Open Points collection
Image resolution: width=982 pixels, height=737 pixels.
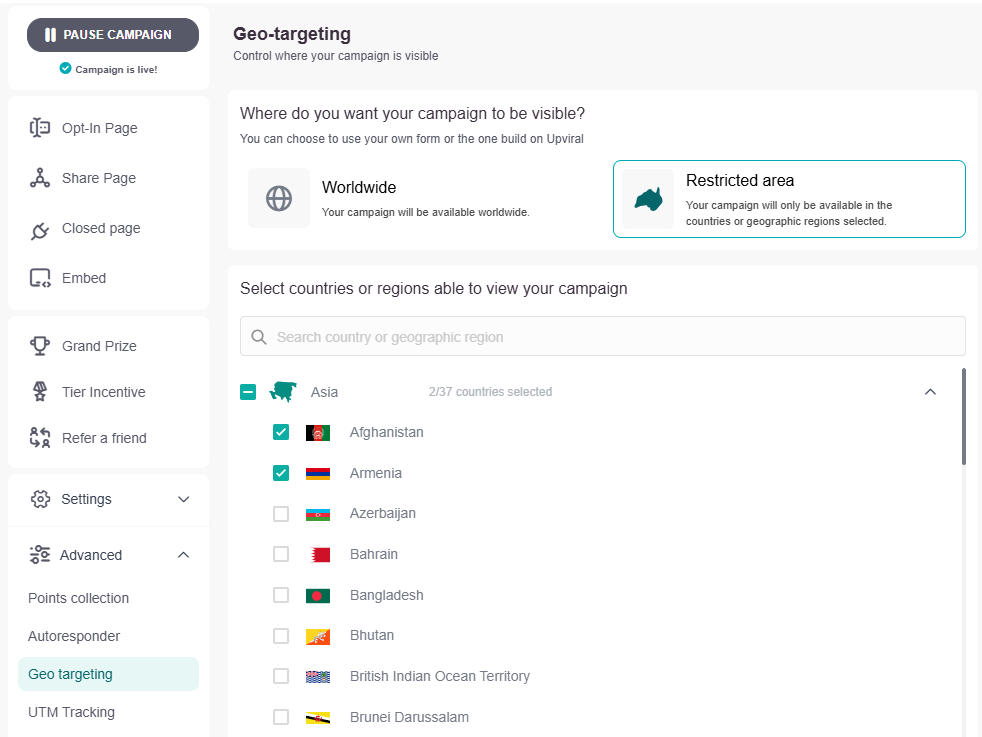tap(78, 598)
